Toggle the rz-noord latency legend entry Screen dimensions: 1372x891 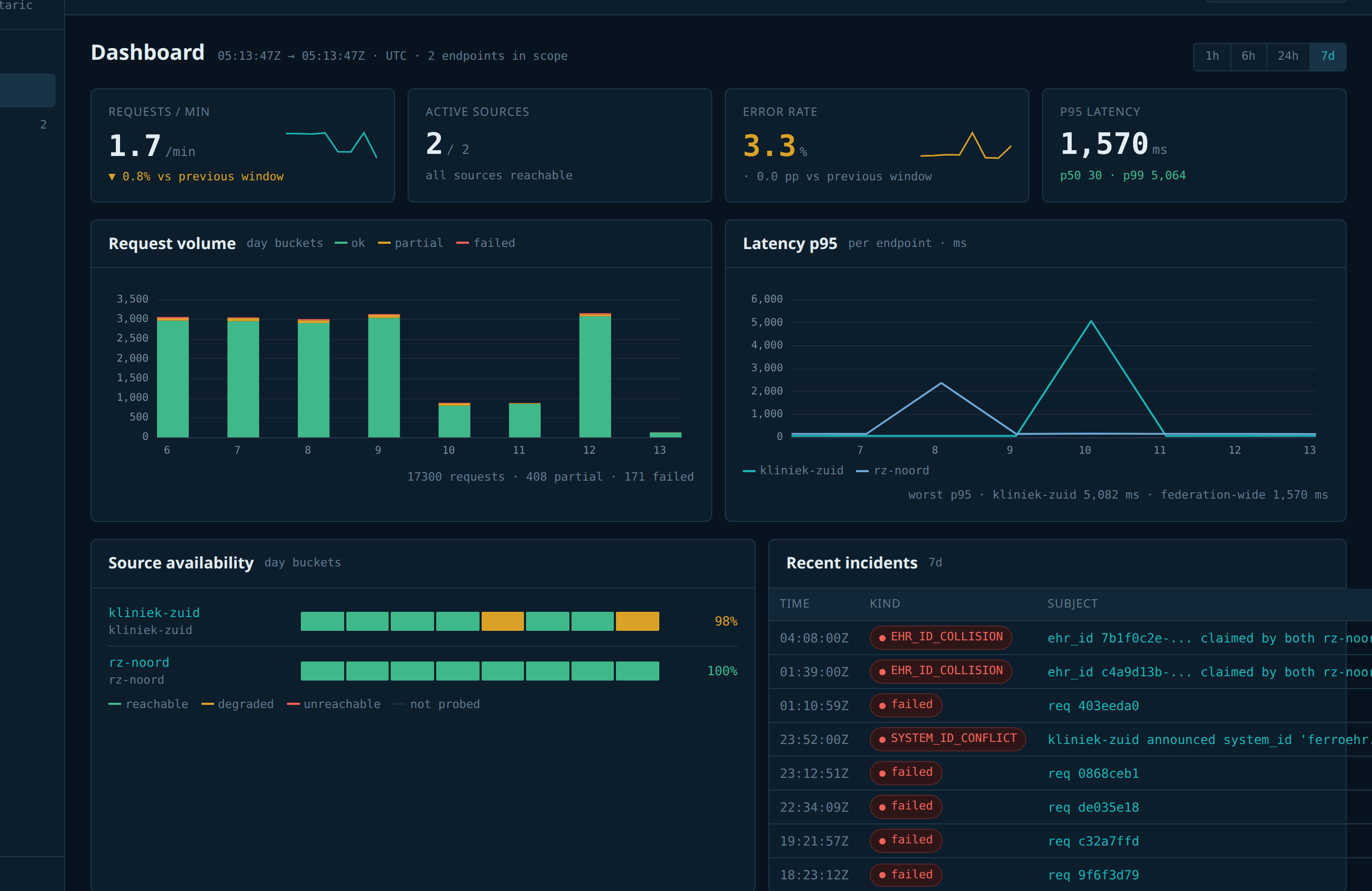click(892, 470)
